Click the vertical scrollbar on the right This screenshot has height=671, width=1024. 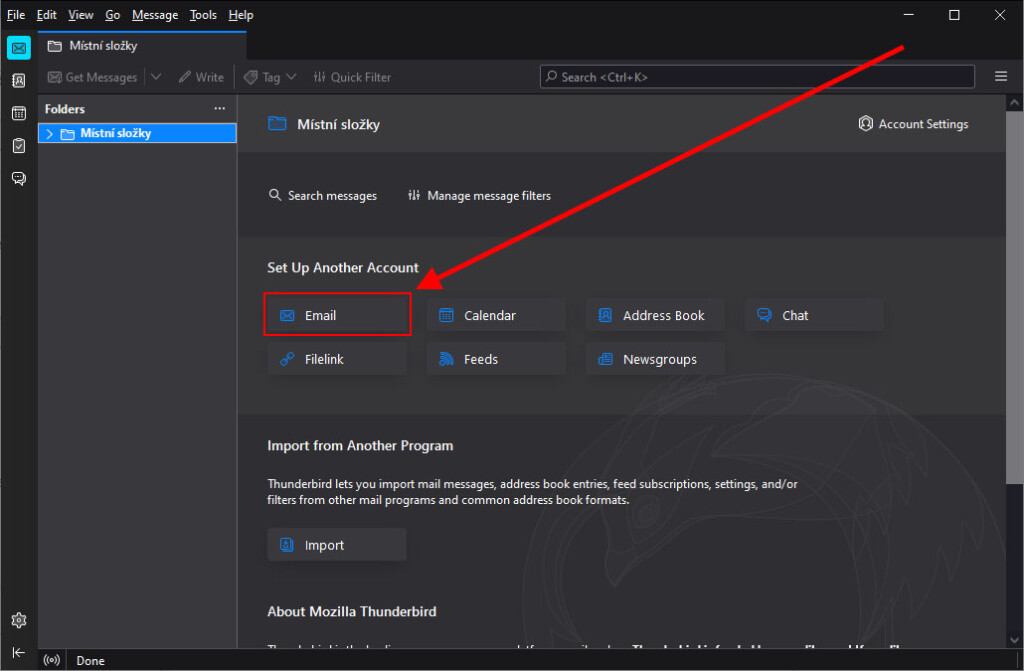click(1015, 300)
